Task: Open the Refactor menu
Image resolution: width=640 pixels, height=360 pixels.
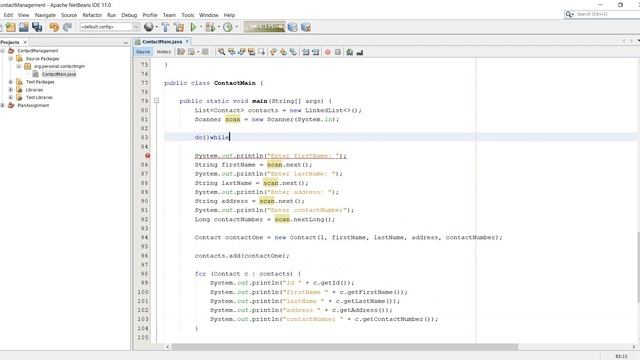Action: tap(92, 15)
